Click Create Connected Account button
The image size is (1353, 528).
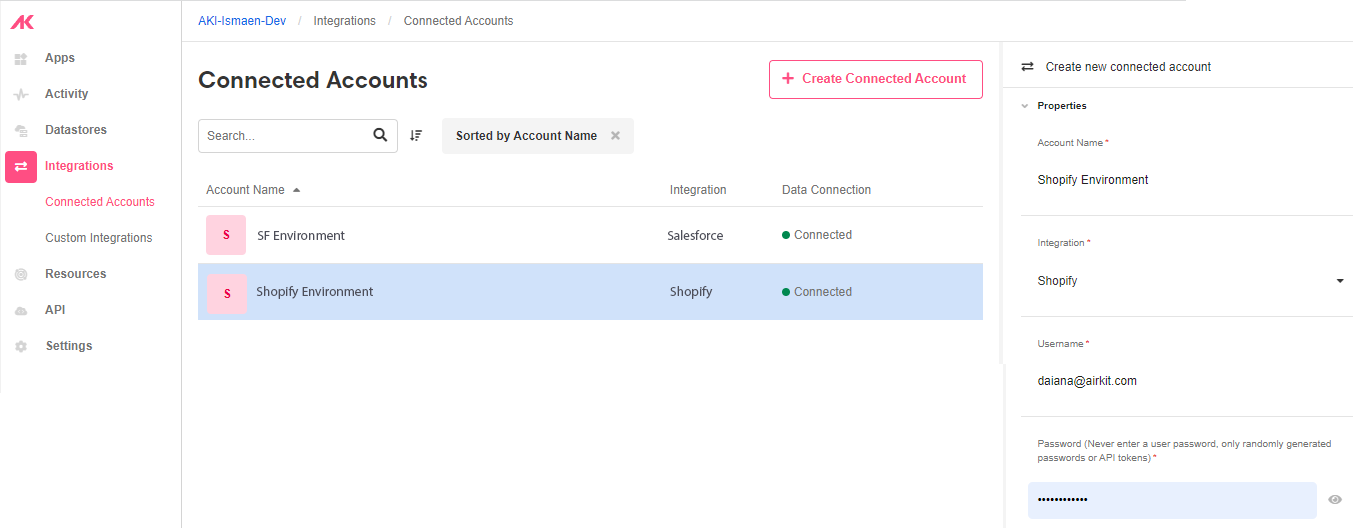click(876, 79)
